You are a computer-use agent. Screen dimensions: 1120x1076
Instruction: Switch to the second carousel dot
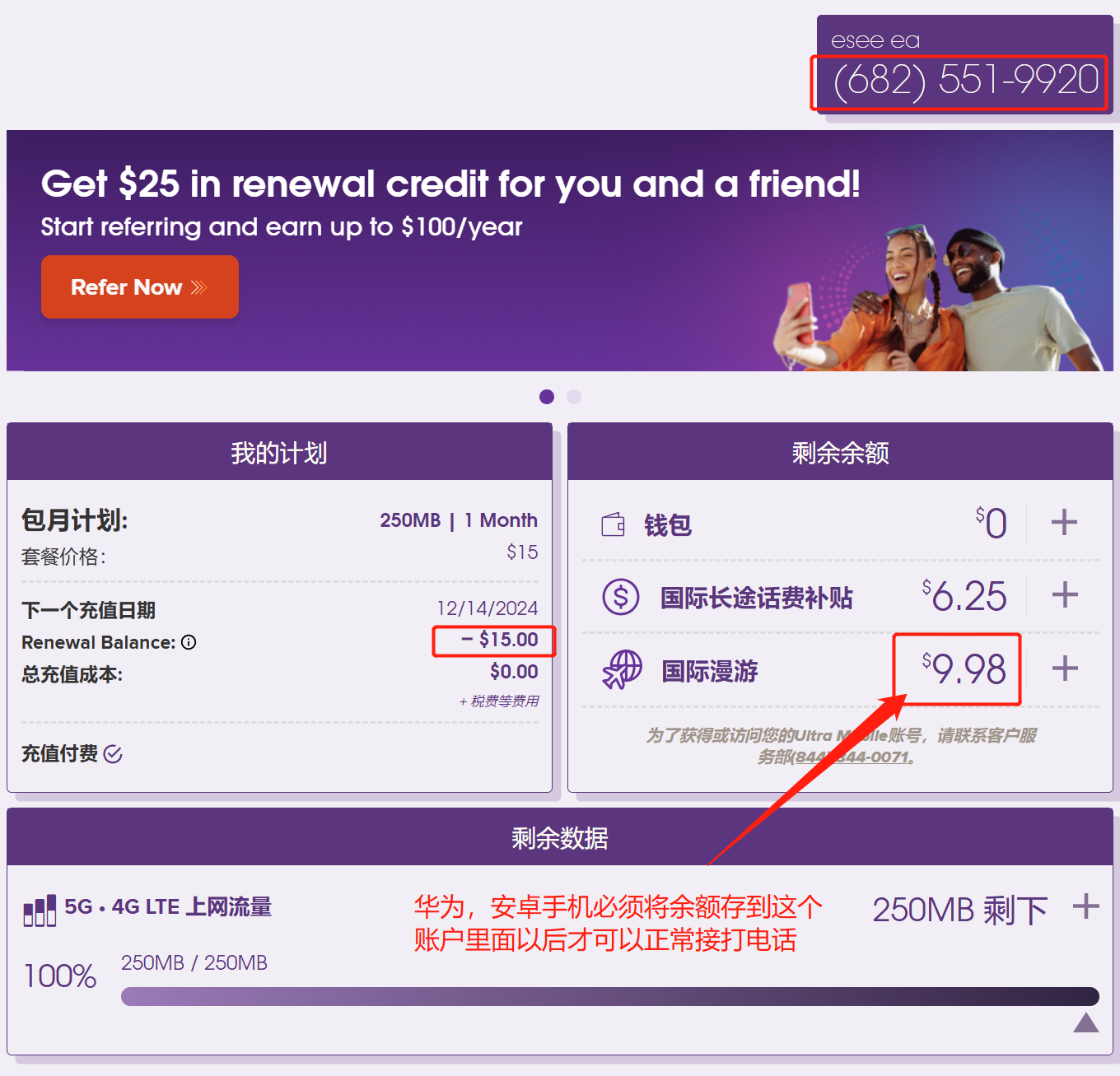[x=574, y=397]
